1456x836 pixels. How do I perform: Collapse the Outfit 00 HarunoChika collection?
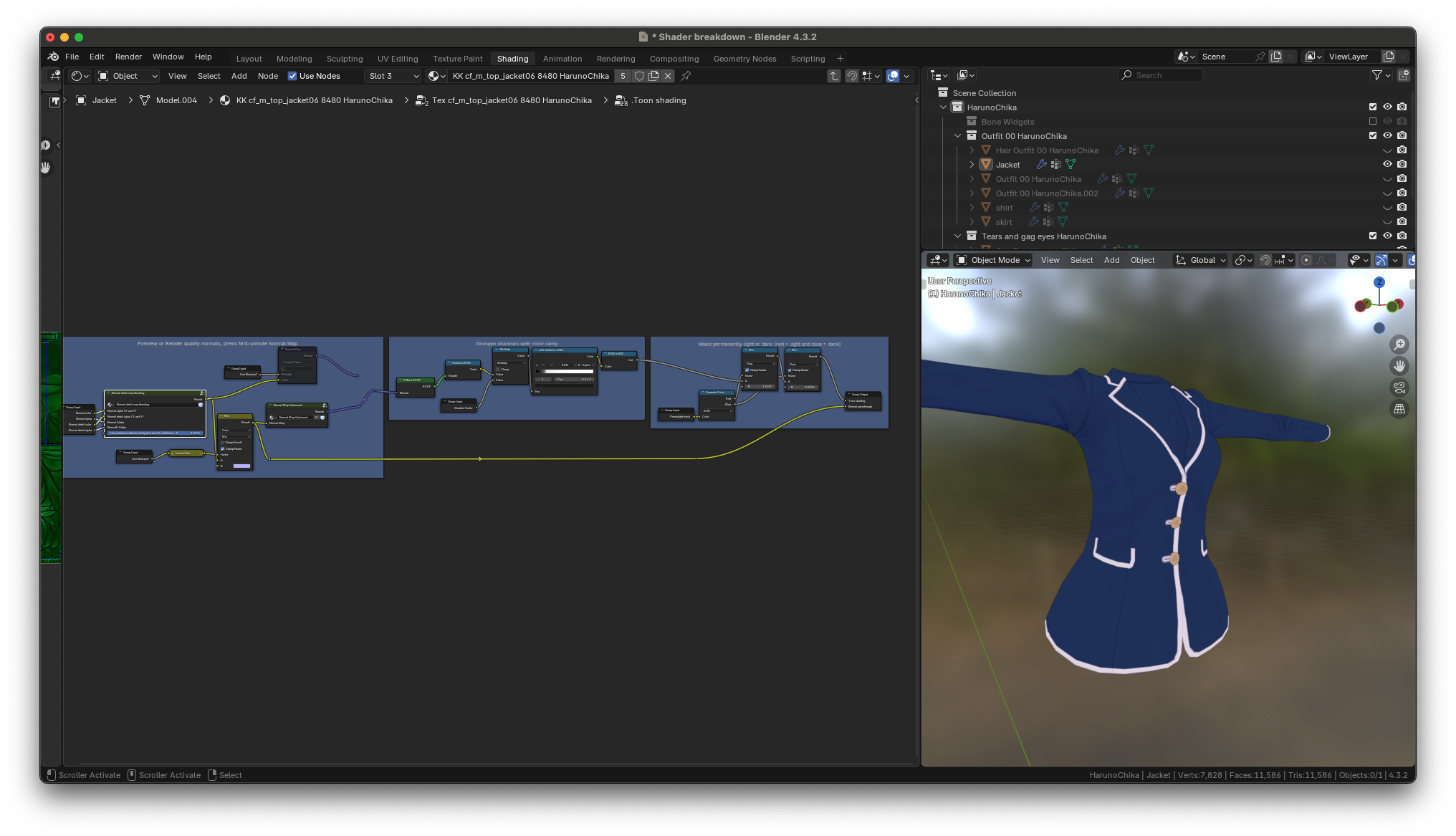click(957, 135)
